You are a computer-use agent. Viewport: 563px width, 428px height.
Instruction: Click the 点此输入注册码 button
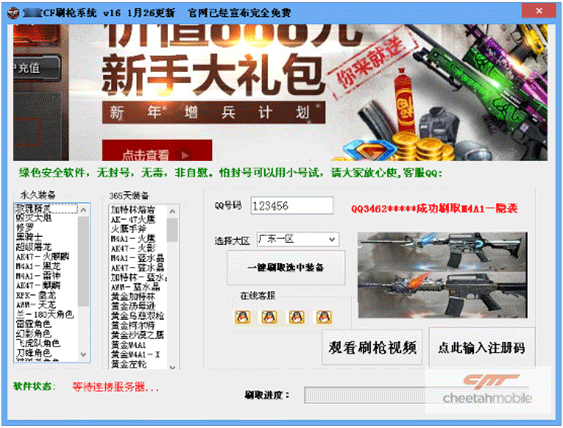[x=481, y=347]
